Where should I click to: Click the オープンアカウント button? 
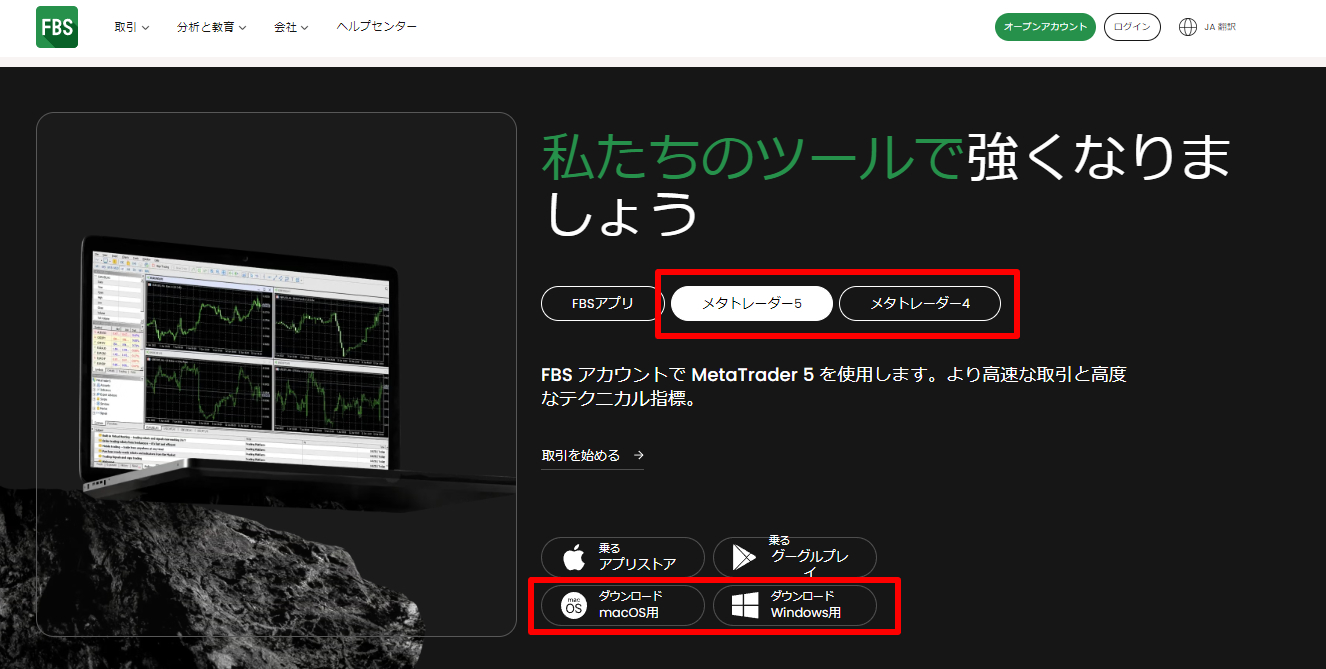click(1044, 27)
